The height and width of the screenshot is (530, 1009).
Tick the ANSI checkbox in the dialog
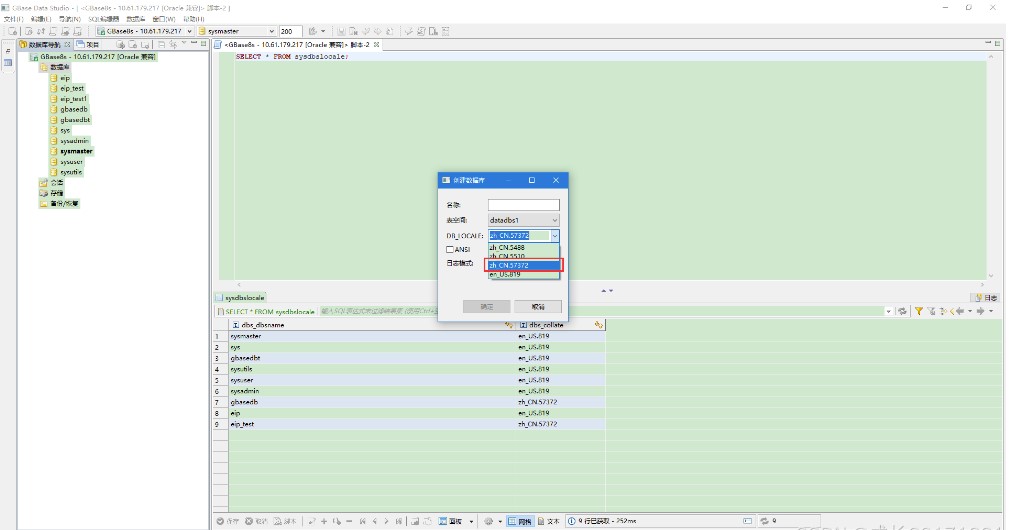450,250
